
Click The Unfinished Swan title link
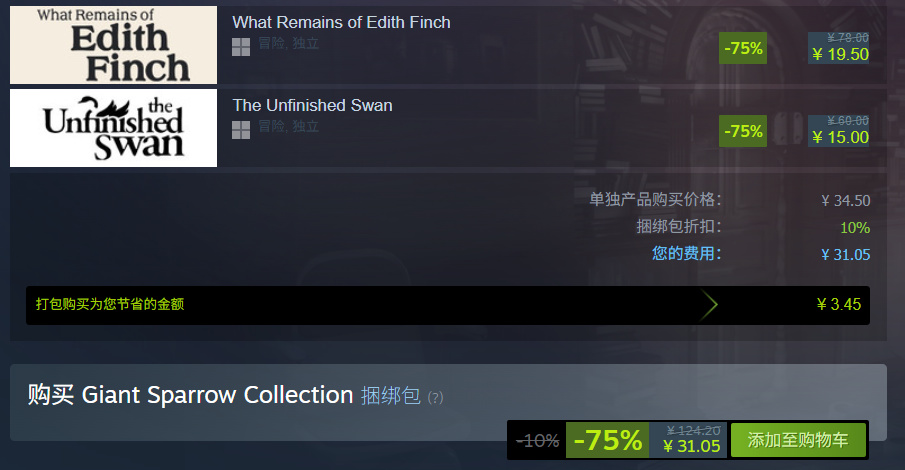click(x=312, y=105)
